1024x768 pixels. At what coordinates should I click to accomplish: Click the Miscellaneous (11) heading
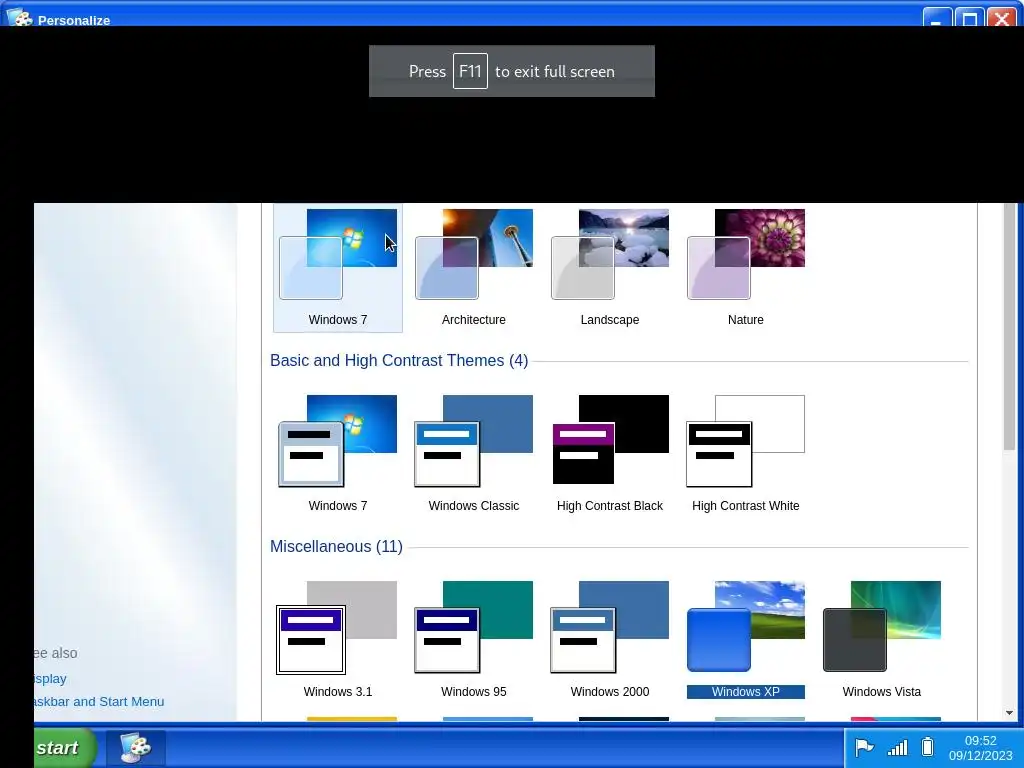[x=336, y=547]
